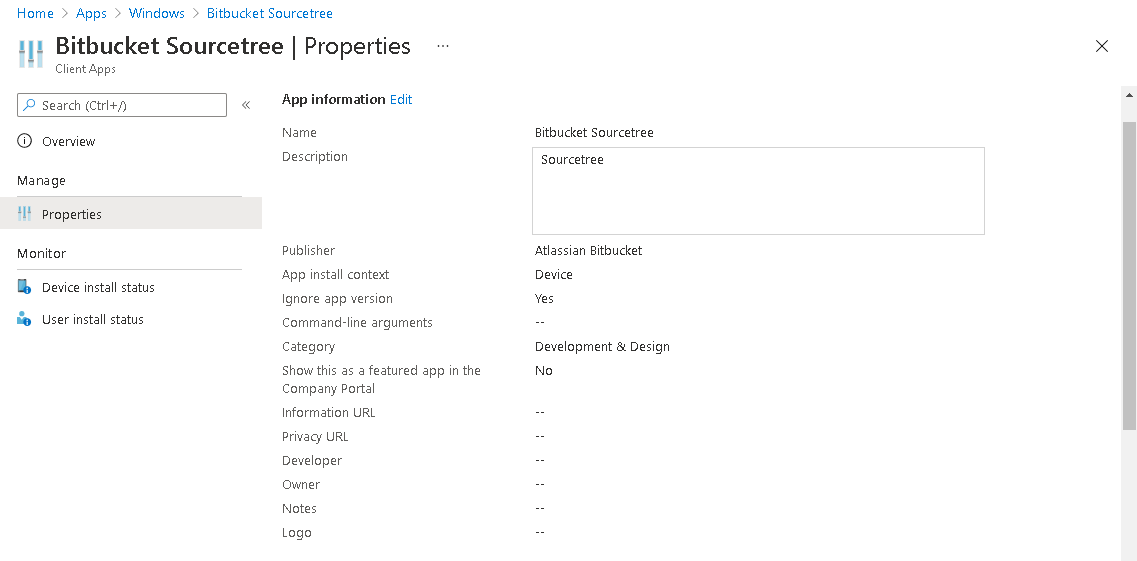This screenshot has height=561, width=1137.
Task: Open the Overview menu item
Action: click(68, 141)
